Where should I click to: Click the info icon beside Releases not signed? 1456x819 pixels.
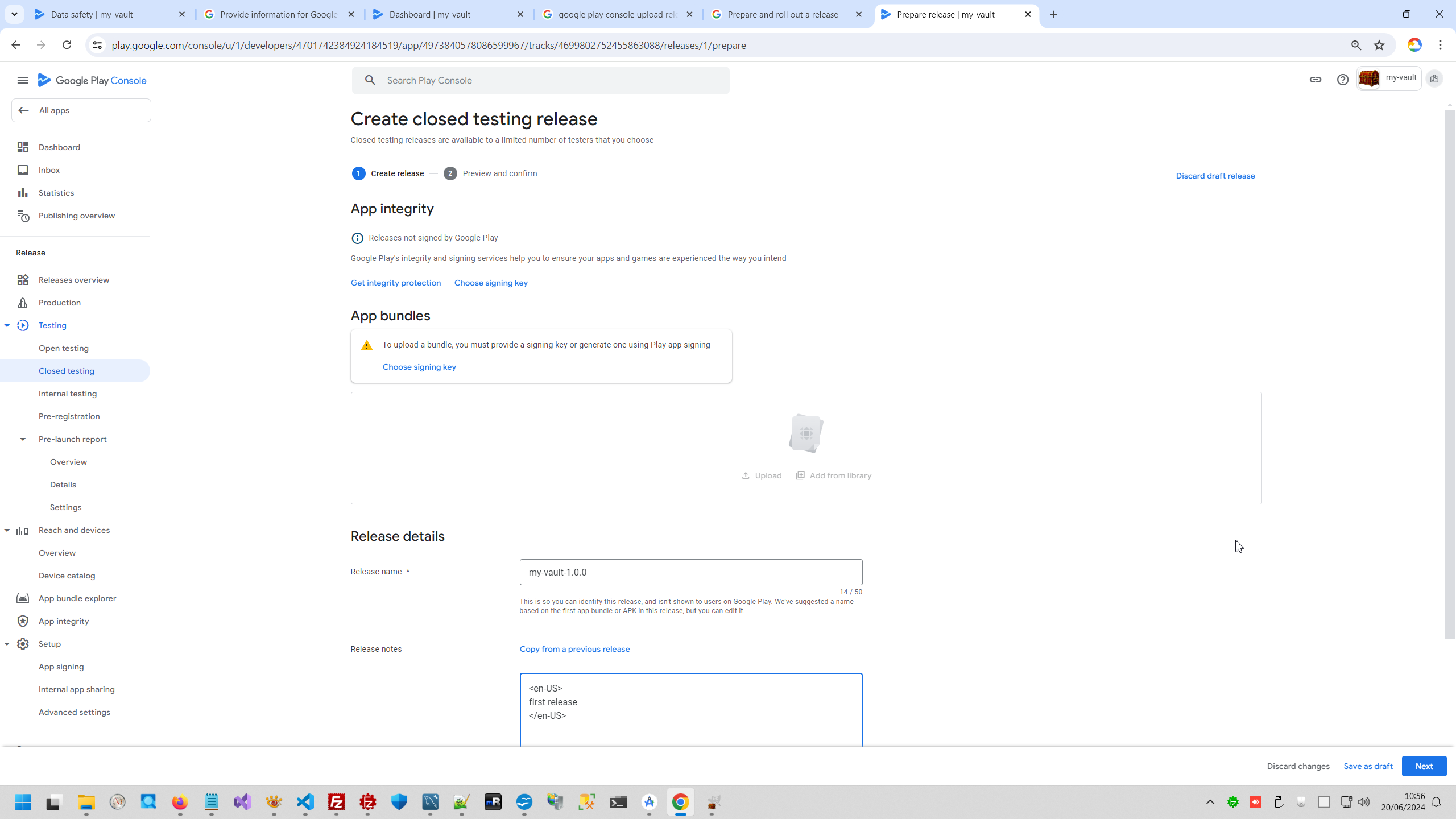tap(357, 238)
